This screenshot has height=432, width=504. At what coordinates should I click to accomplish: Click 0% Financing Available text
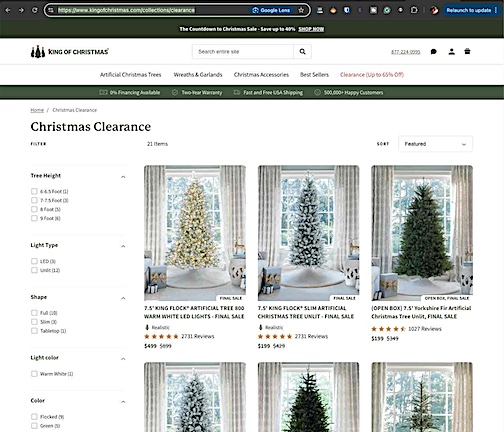tap(135, 93)
